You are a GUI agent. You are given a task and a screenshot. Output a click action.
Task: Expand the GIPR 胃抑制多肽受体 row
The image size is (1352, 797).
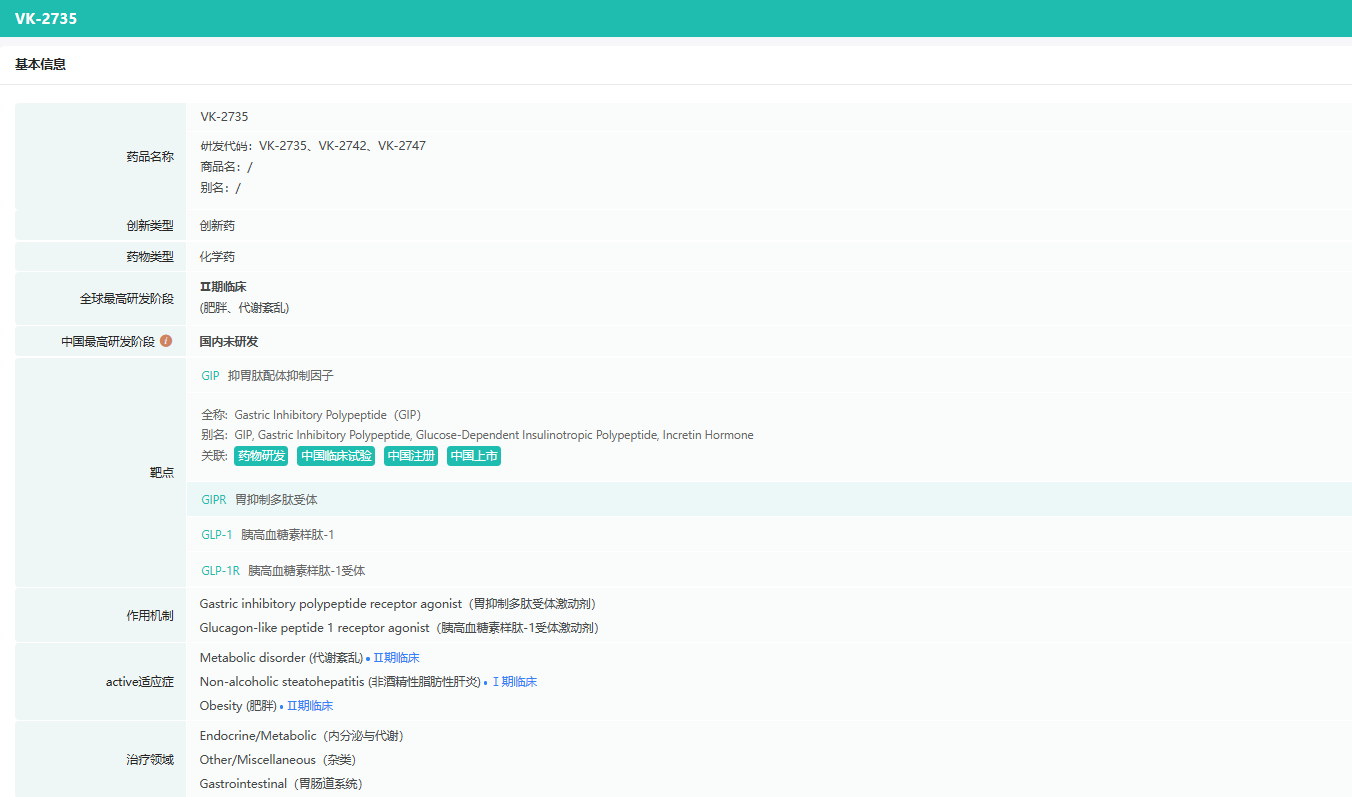[769, 499]
